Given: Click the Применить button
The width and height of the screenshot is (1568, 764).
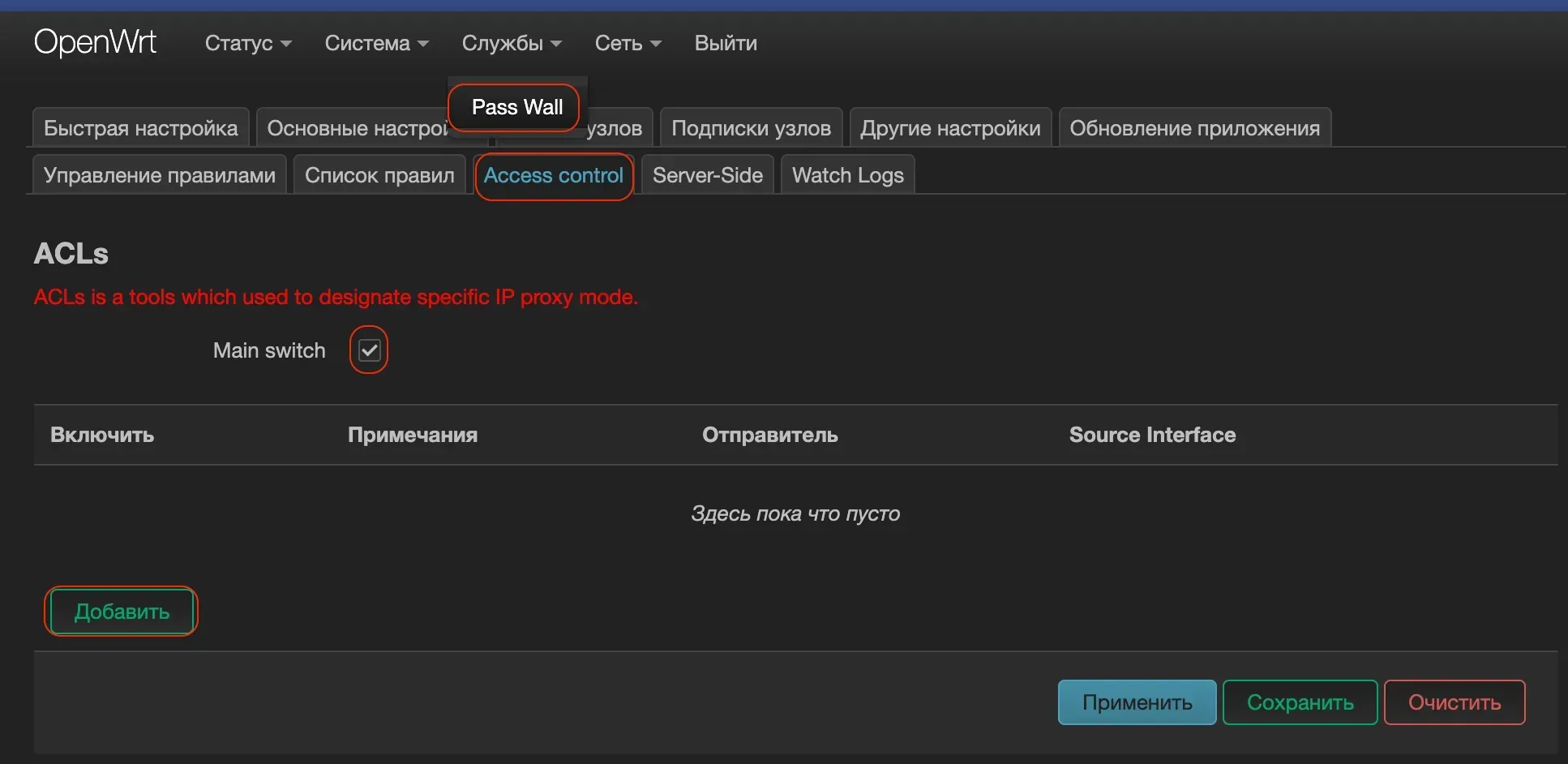Looking at the screenshot, I should [x=1137, y=702].
